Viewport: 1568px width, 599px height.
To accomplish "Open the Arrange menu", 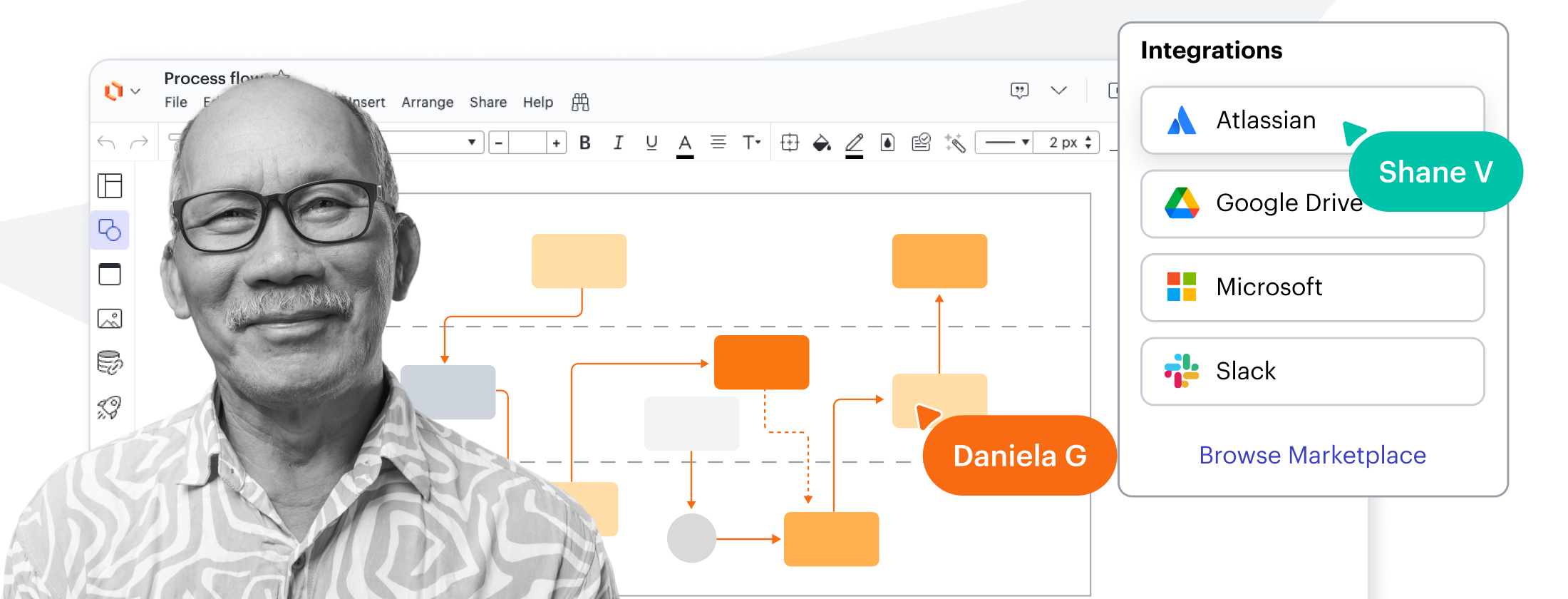I will tap(427, 103).
